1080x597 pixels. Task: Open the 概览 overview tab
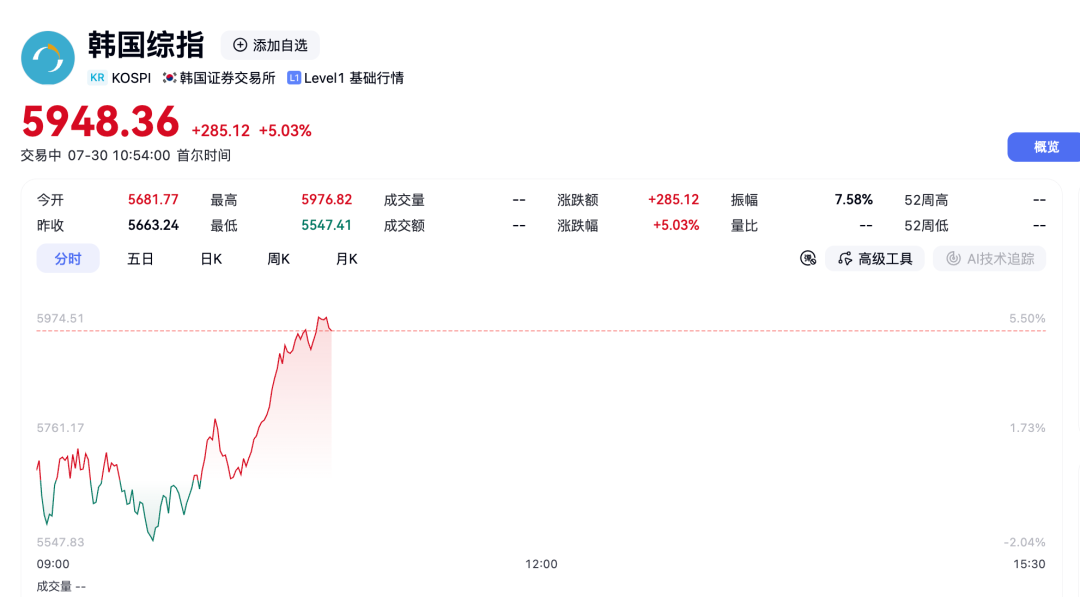point(1045,147)
